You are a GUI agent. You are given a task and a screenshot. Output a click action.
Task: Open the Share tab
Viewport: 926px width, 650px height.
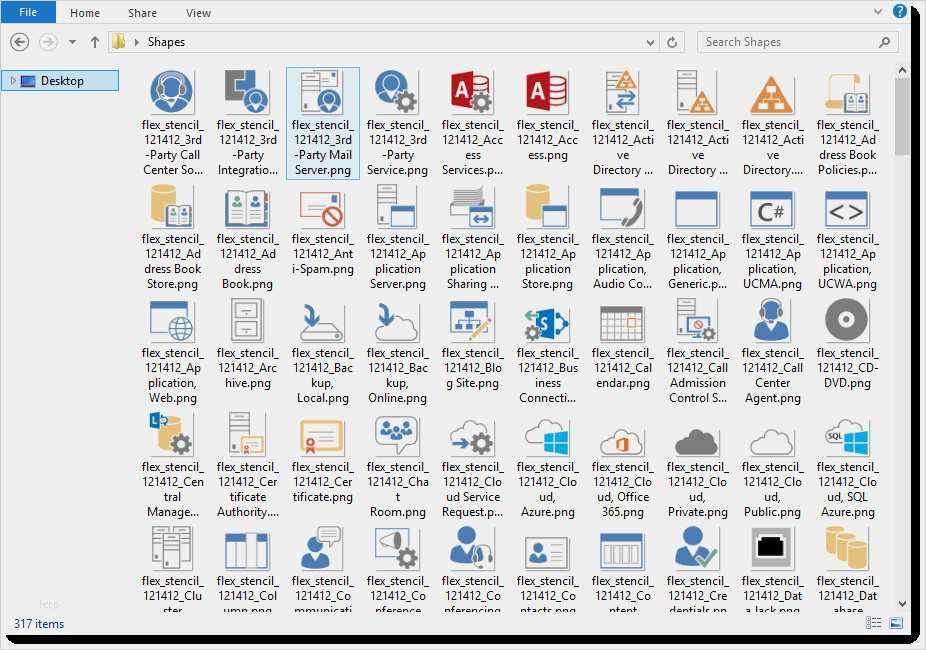142,13
